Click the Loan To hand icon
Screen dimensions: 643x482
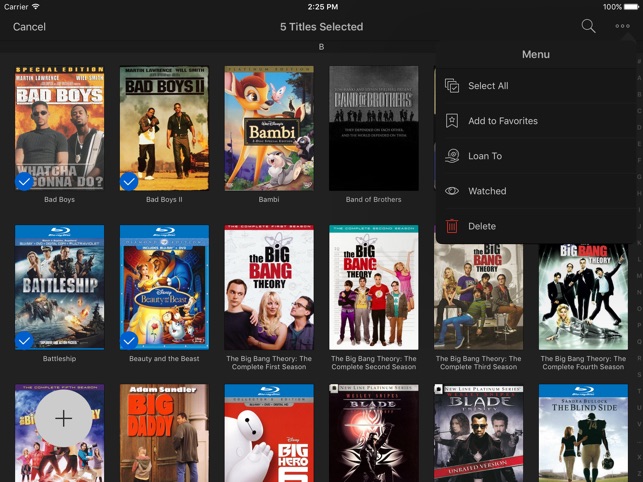[452, 156]
